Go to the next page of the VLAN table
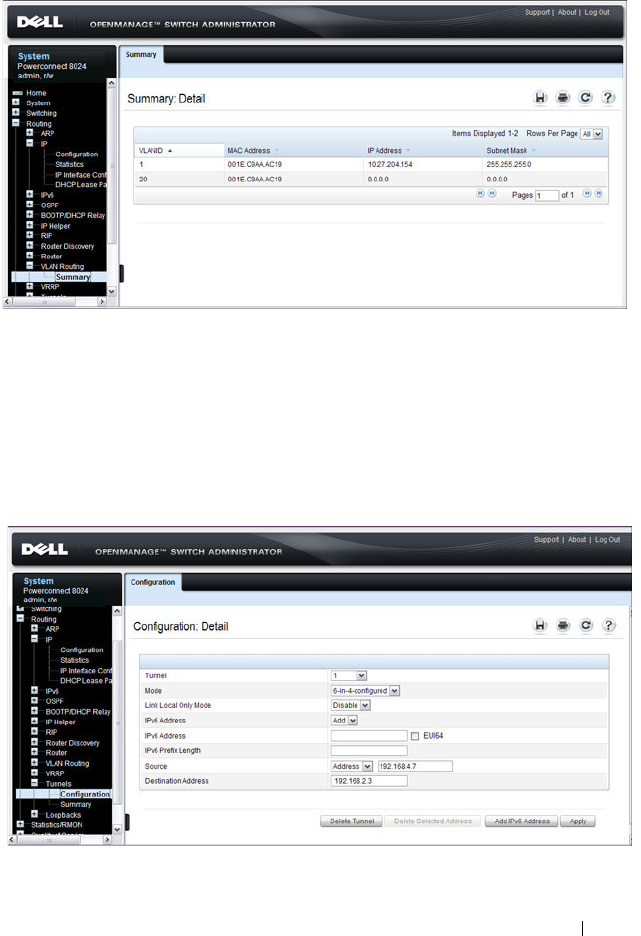Image resolution: width=641 pixels, height=936 pixels. [587, 193]
